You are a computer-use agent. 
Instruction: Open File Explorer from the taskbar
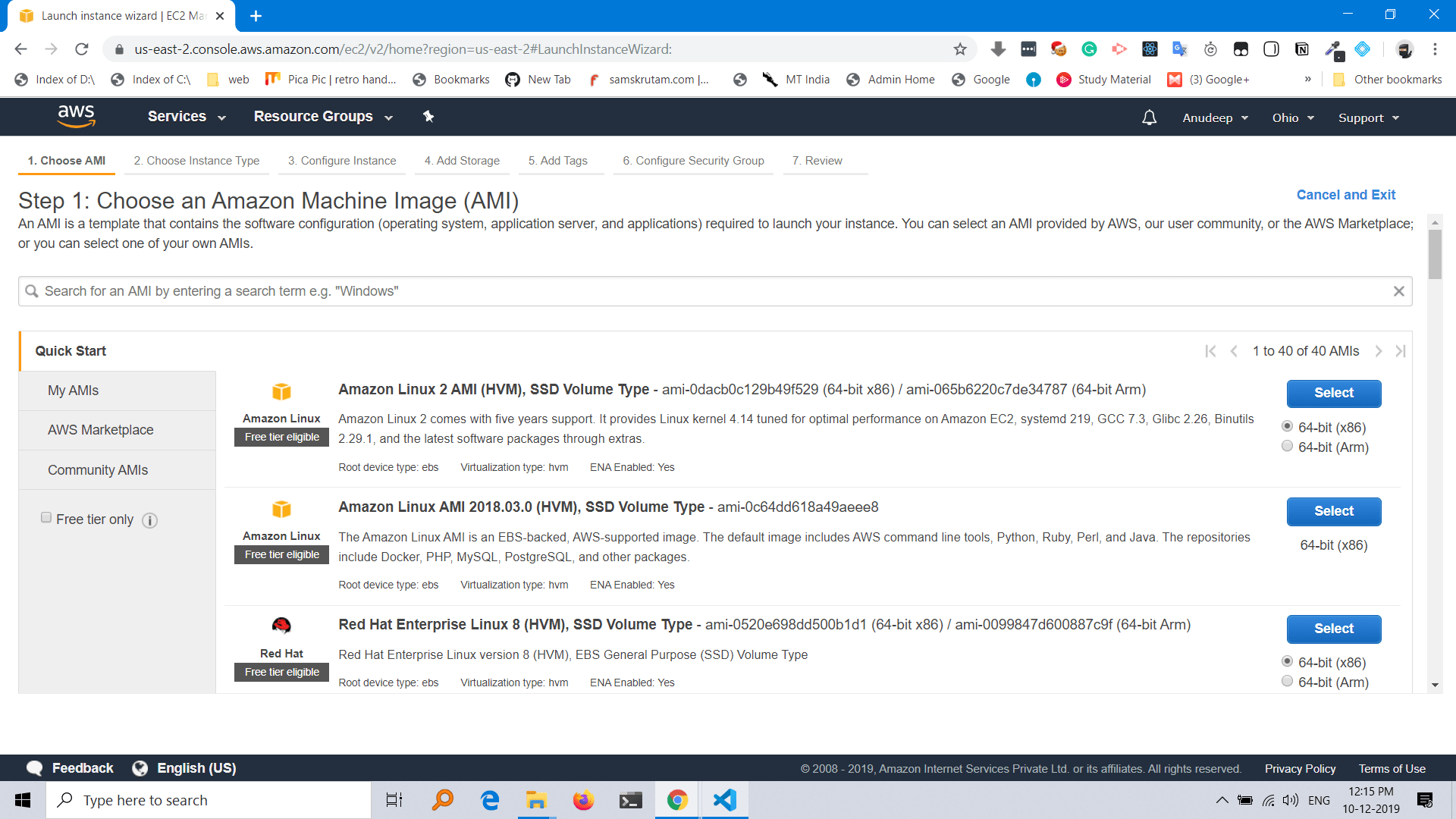click(x=536, y=800)
